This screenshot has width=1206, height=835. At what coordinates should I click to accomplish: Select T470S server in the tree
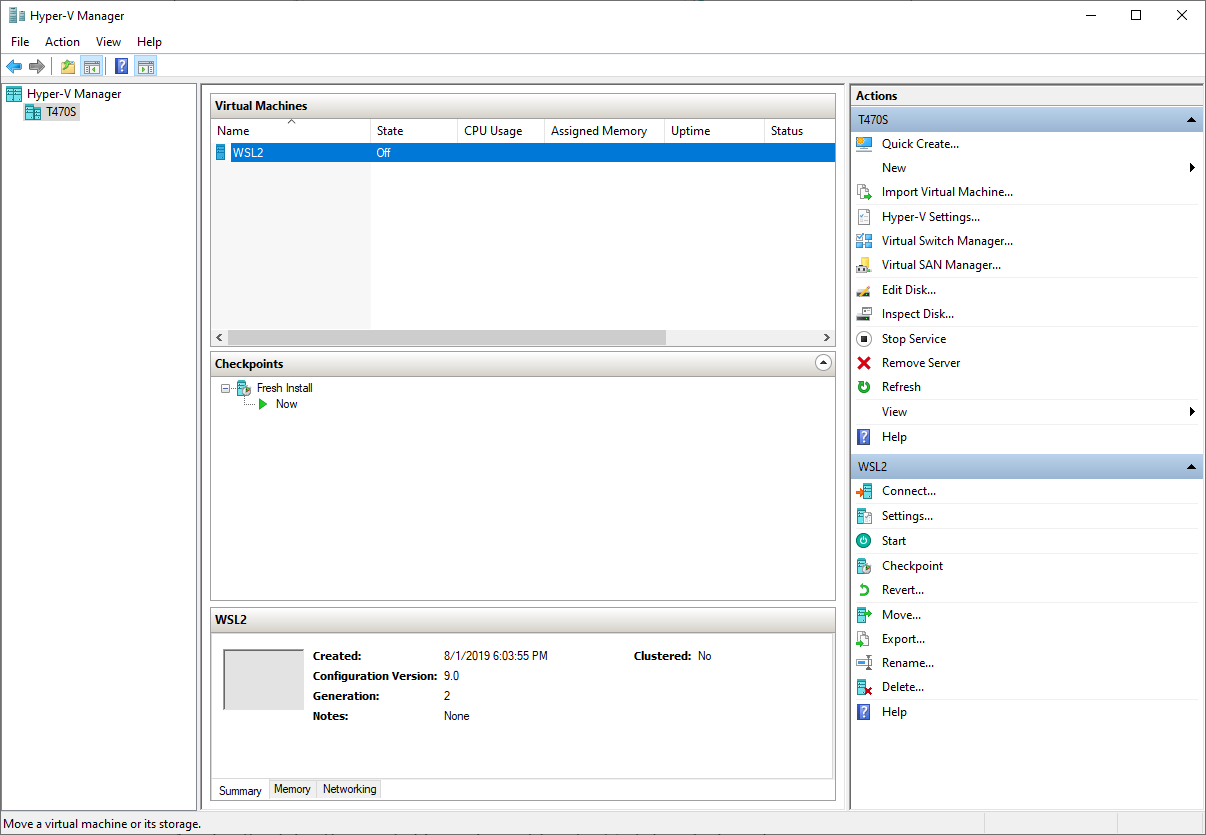(x=61, y=112)
